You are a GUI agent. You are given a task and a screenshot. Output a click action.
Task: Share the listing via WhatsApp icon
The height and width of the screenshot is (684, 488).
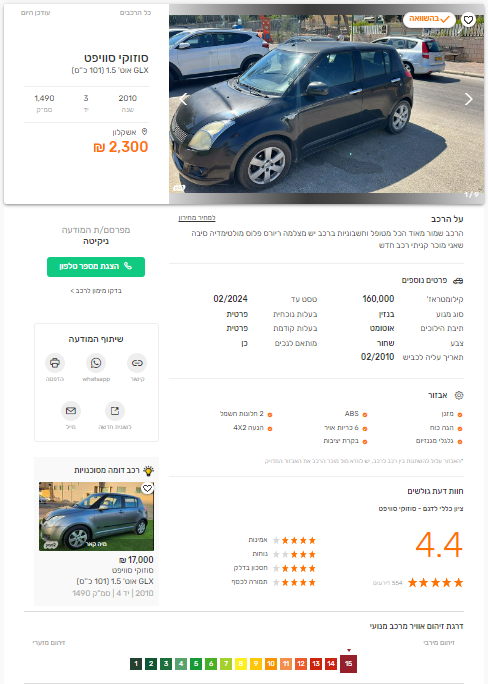pyautogui.click(x=96, y=363)
